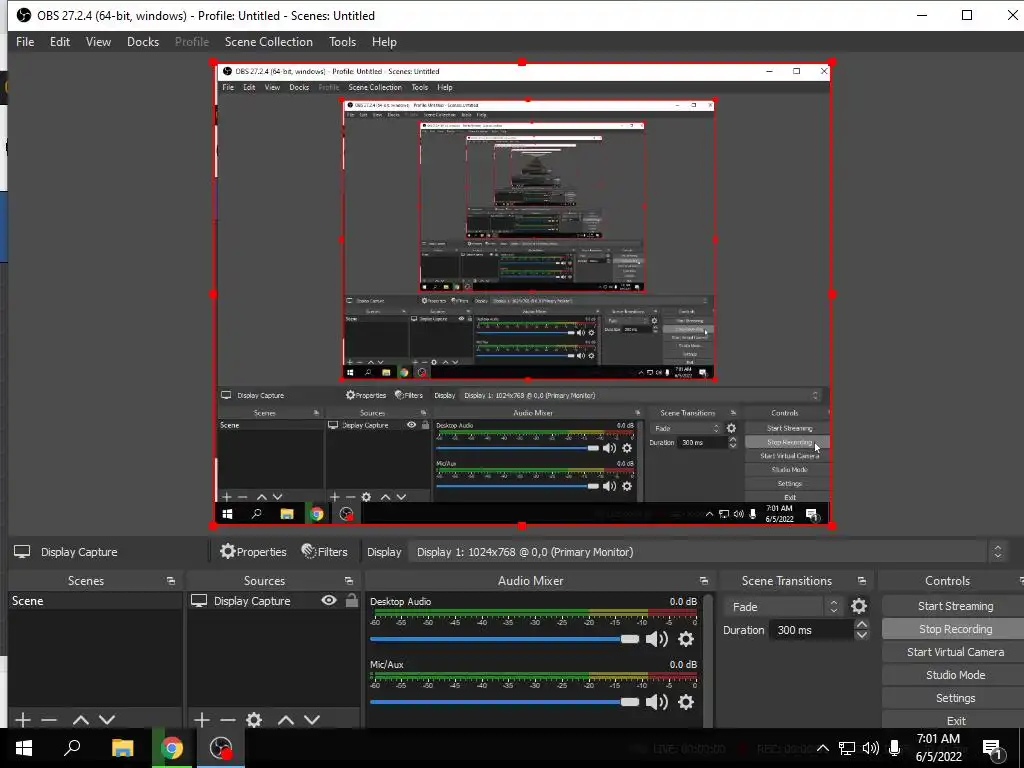Open network status tray icon

click(x=847, y=748)
